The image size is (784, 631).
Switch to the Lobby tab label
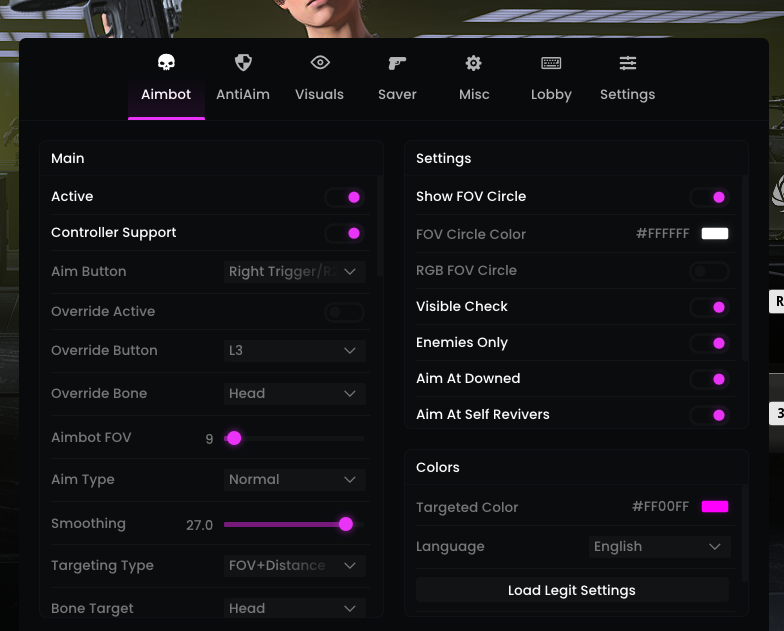(x=551, y=95)
